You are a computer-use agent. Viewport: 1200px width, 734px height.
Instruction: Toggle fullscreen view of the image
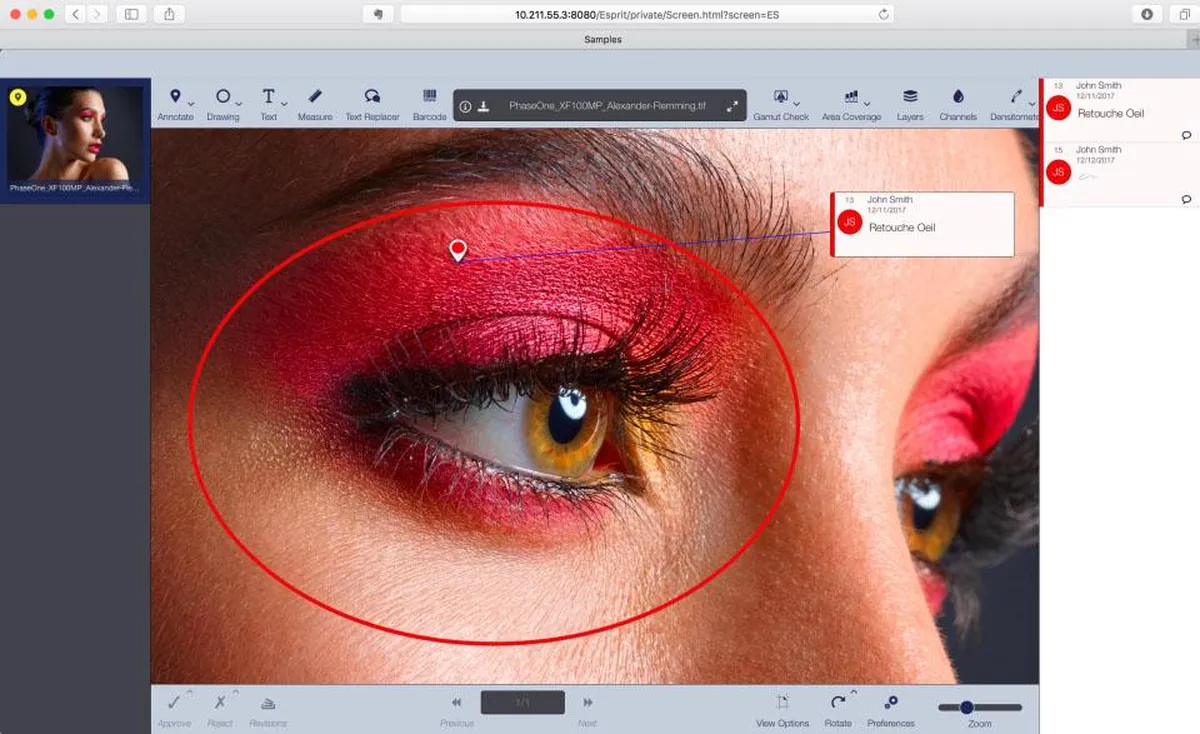(732, 106)
